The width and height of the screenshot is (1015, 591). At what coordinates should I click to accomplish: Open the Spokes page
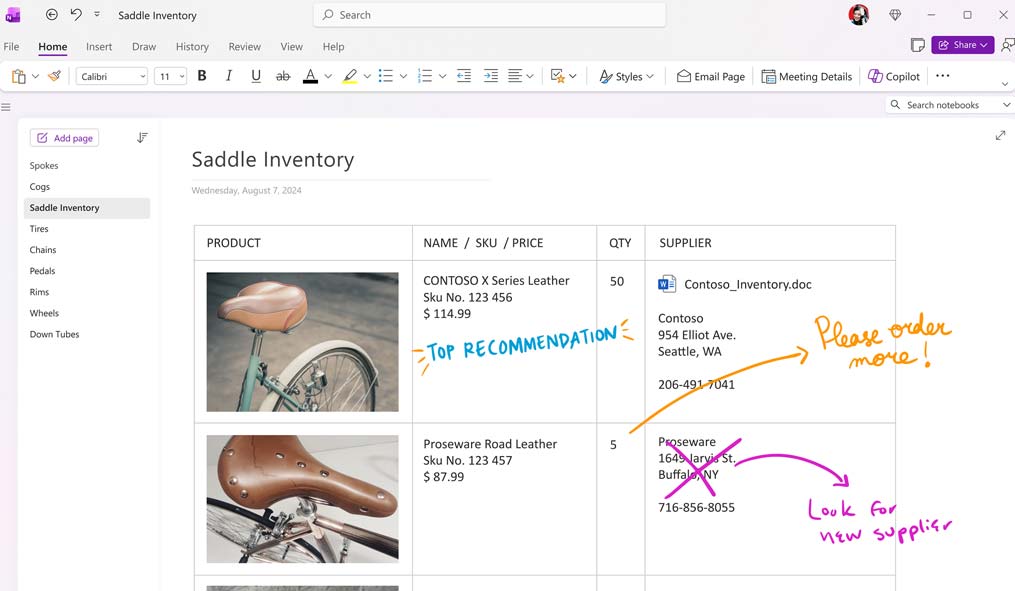(x=44, y=166)
